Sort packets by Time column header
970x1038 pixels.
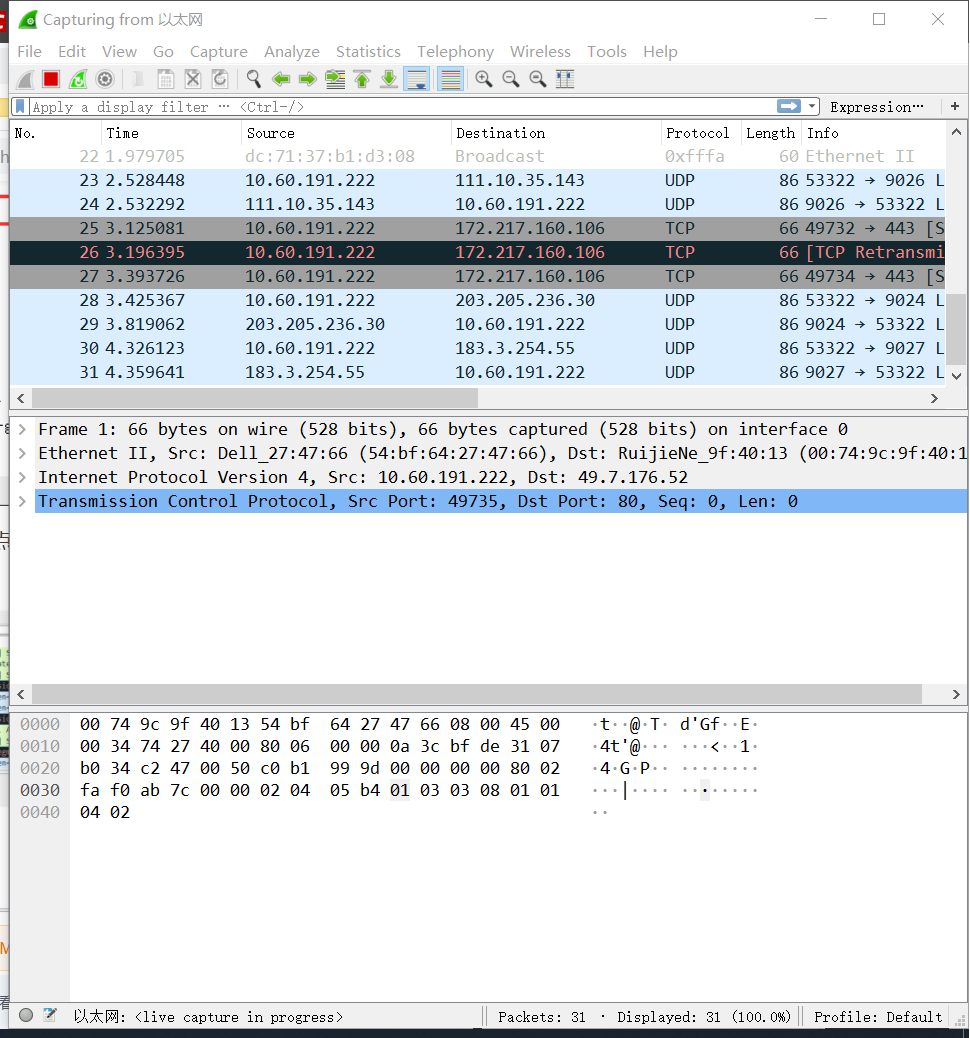[171, 133]
